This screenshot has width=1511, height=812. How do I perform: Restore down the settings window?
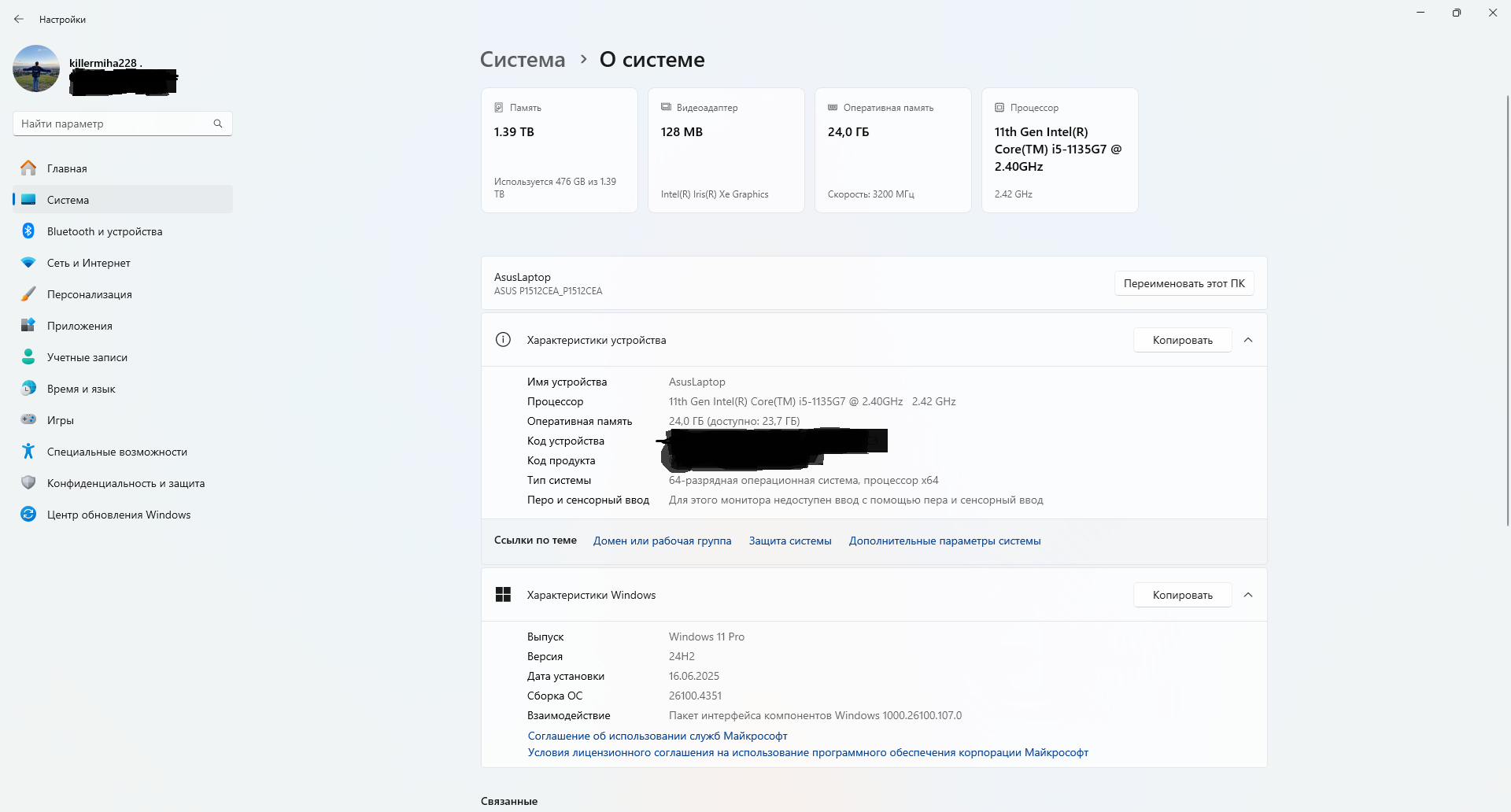(1457, 13)
